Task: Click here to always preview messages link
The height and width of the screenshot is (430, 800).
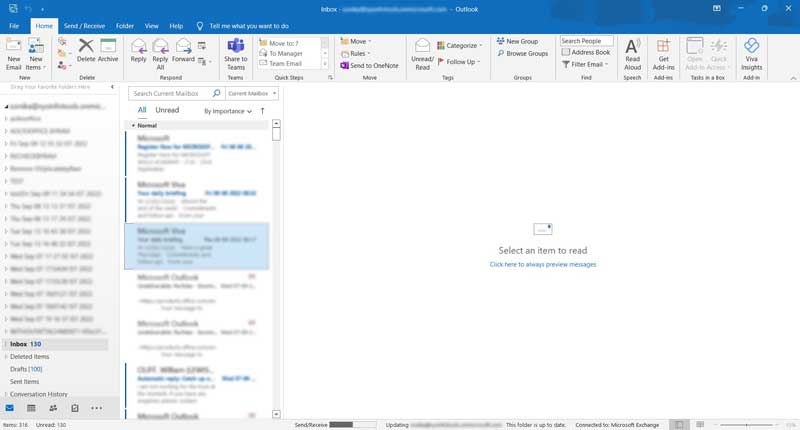Action: pos(543,264)
